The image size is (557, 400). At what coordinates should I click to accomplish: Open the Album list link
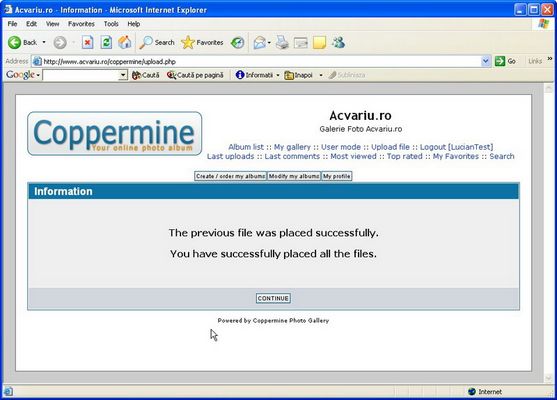tap(246, 147)
